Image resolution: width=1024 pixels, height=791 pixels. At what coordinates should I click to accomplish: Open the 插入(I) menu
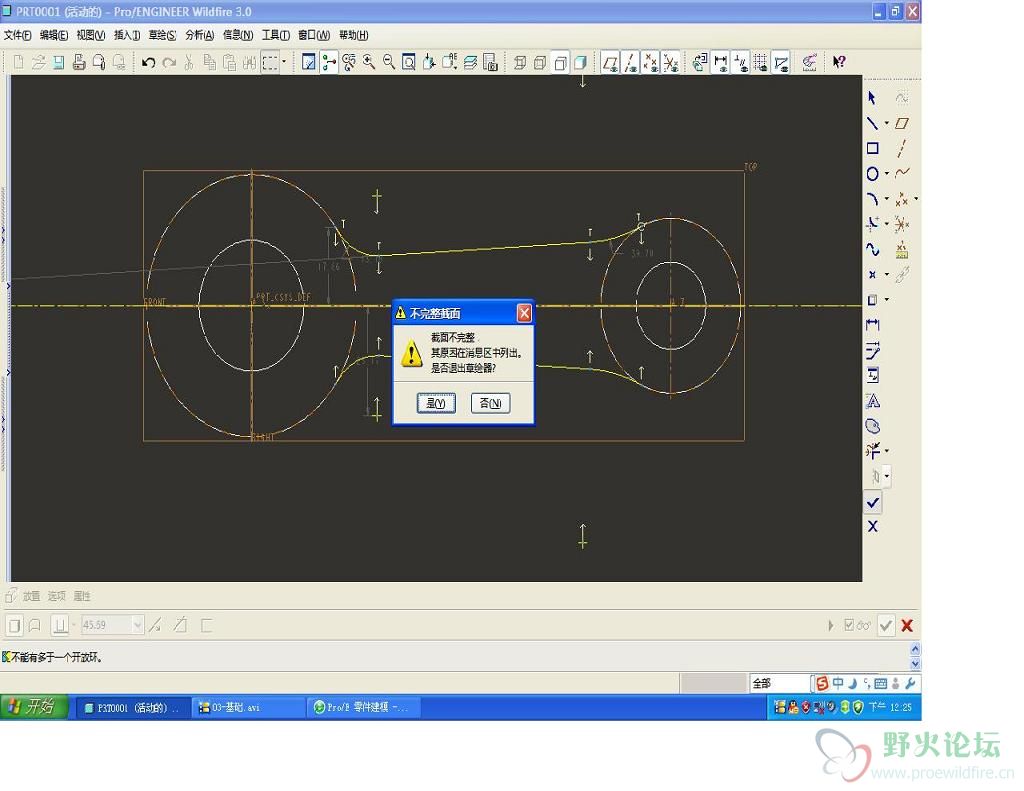[127, 35]
